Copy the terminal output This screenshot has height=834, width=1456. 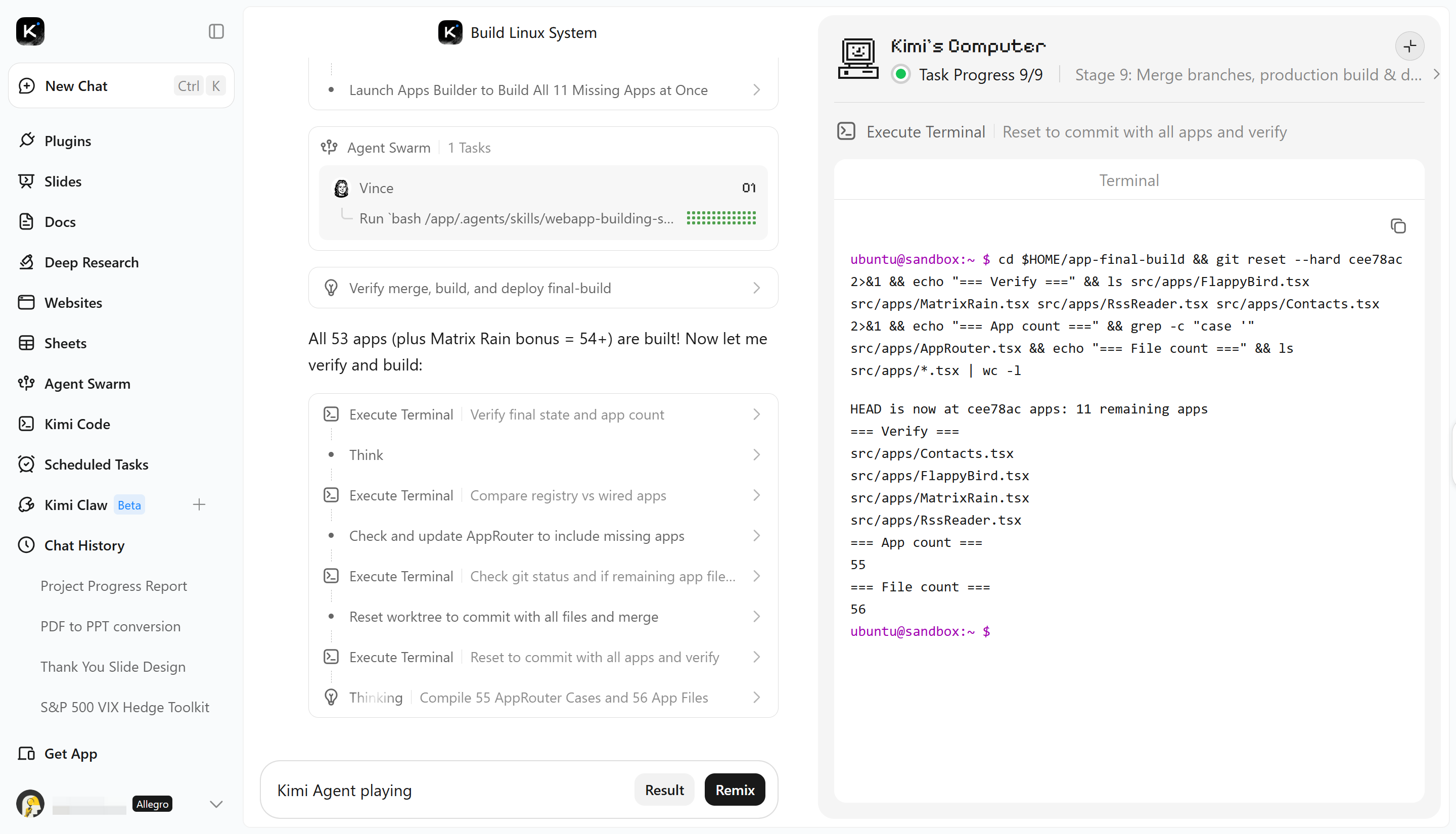tap(1398, 226)
